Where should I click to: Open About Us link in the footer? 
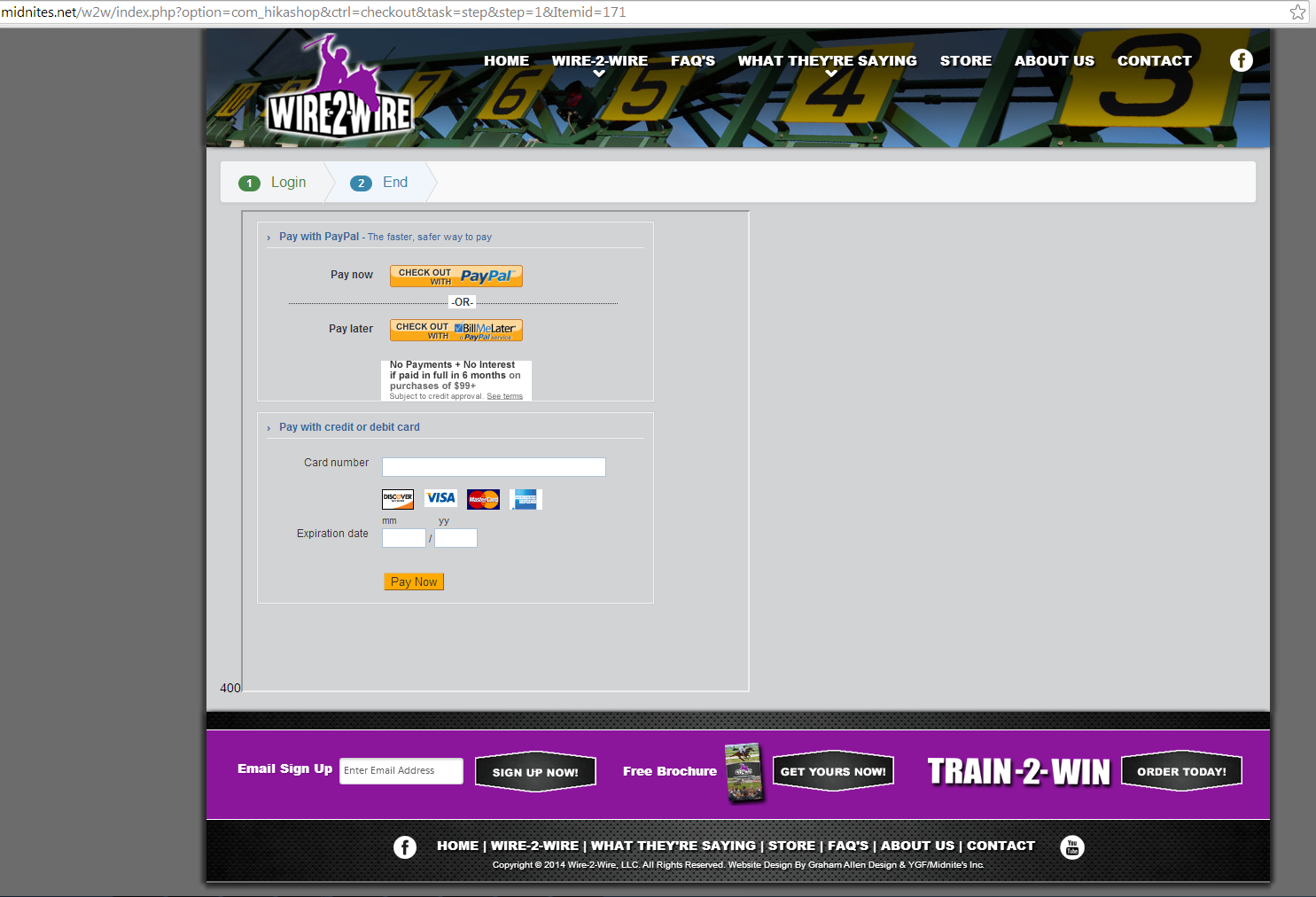(x=917, y=846)
